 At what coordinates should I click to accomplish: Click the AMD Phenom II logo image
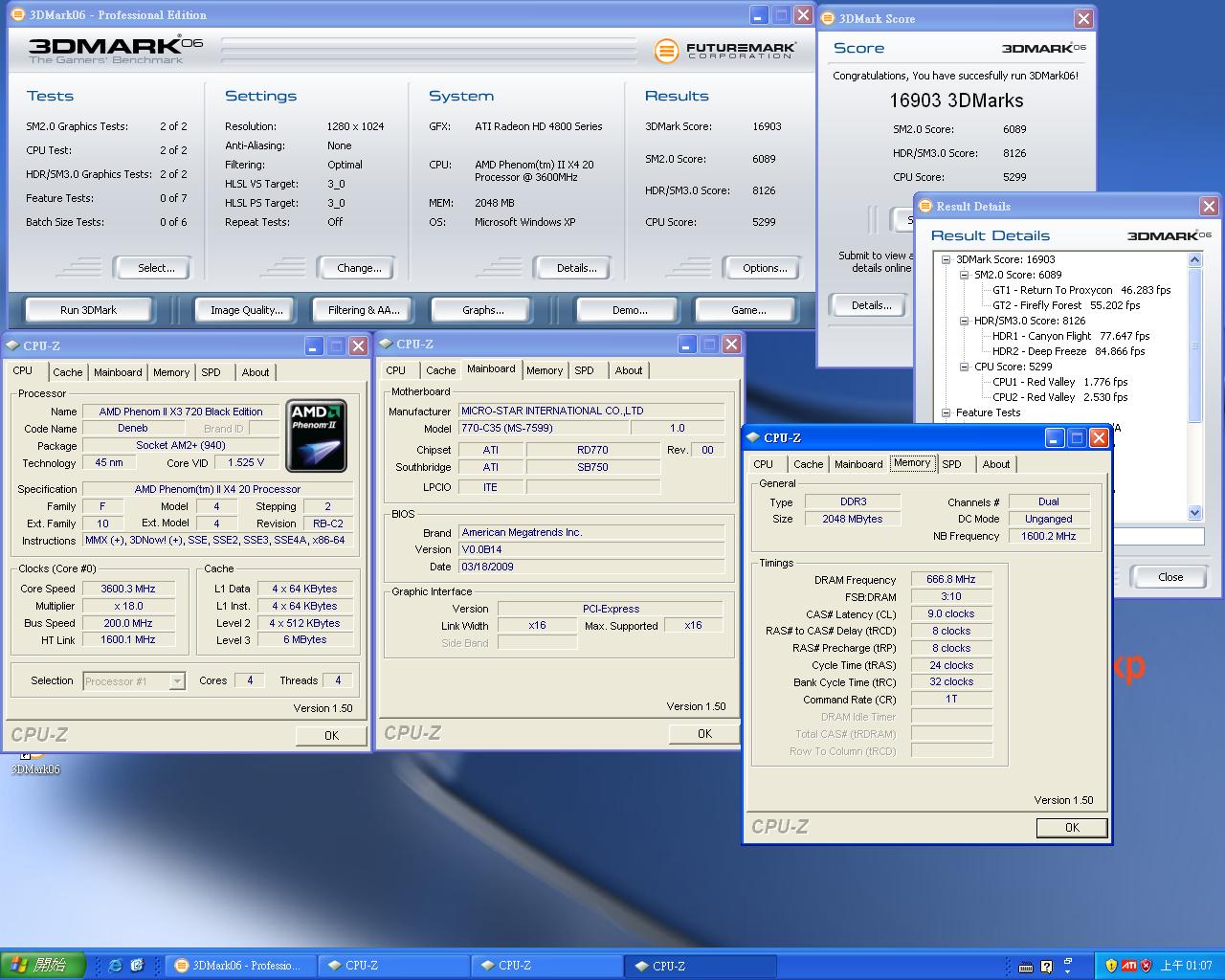[x=317, y=436]
